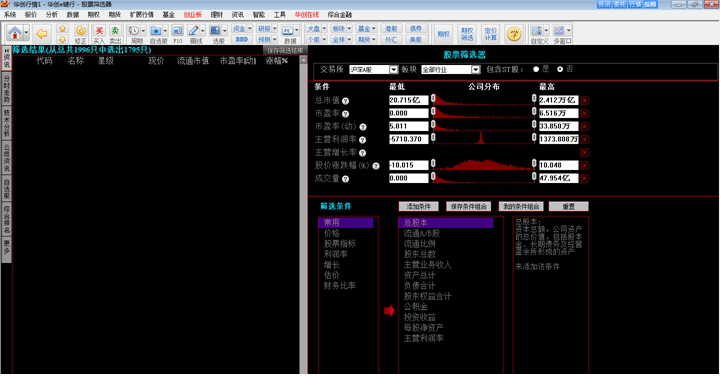Select 是 for 包含ST股

[536, 69]
